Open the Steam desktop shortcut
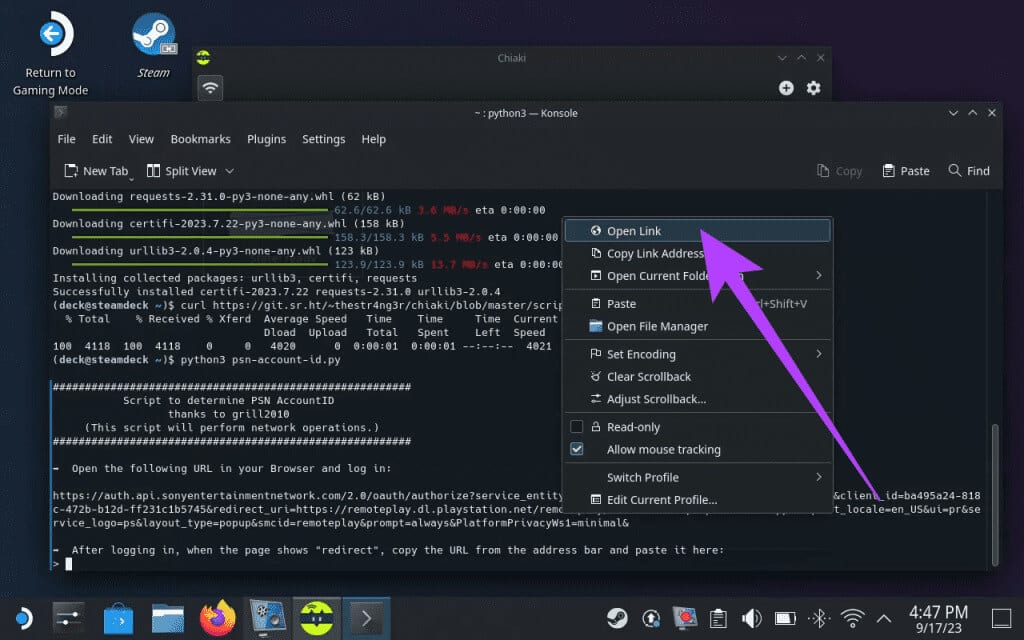 coord(153,46)
